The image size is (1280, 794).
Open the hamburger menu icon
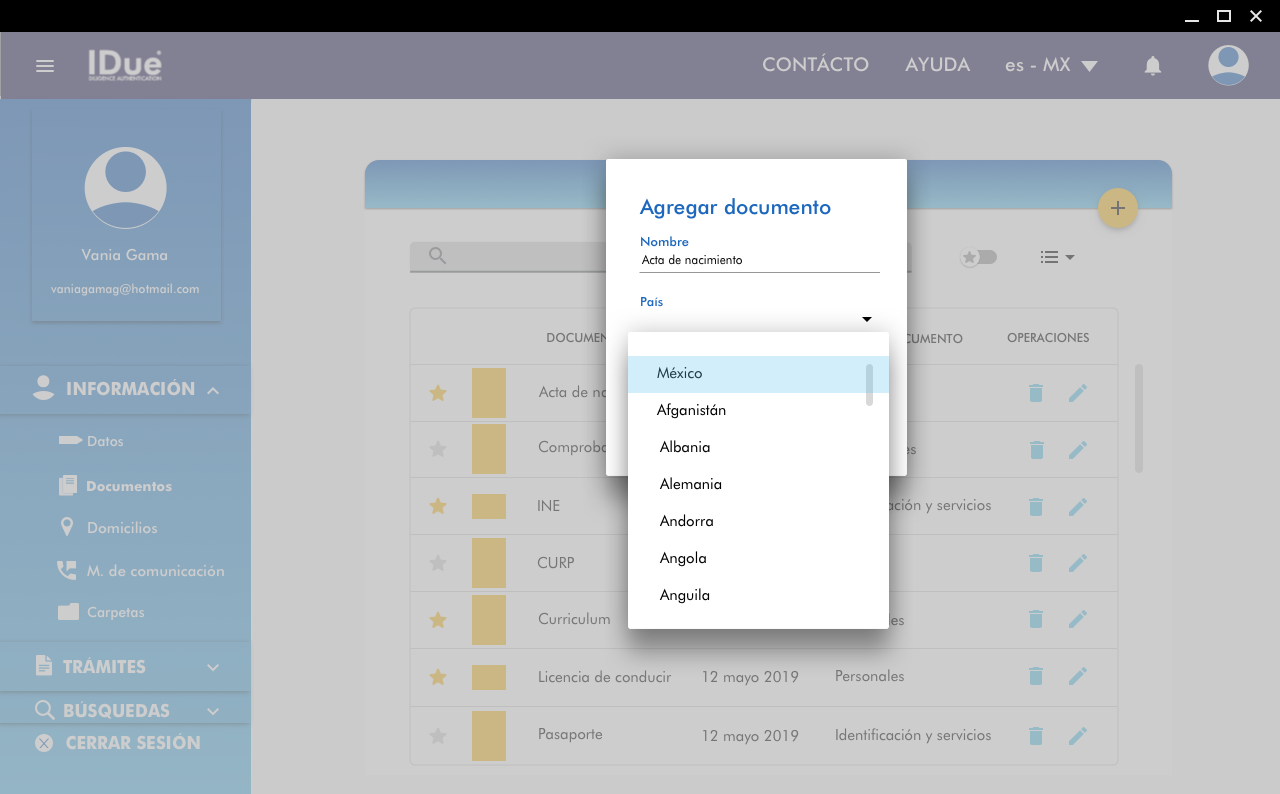point(44,66)
